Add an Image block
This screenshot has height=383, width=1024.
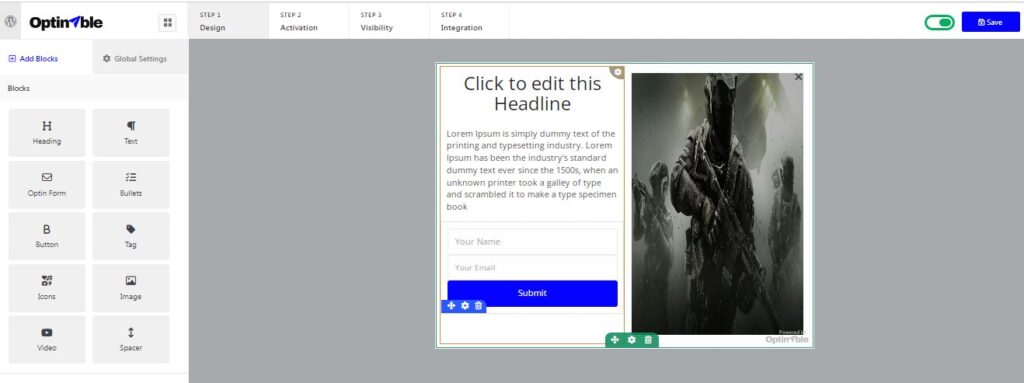click(131, 288)
